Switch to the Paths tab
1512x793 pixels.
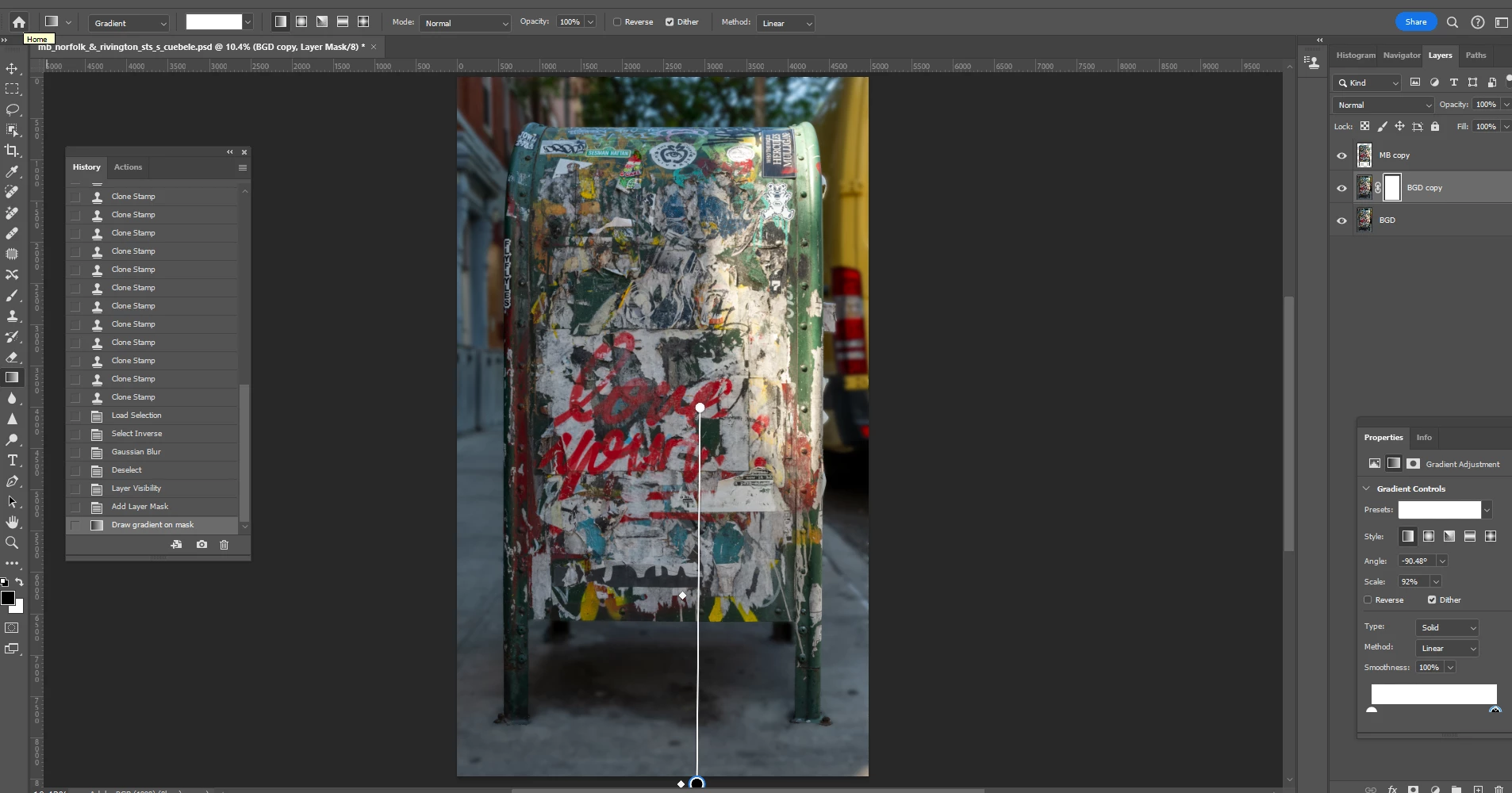point(1476,55)
